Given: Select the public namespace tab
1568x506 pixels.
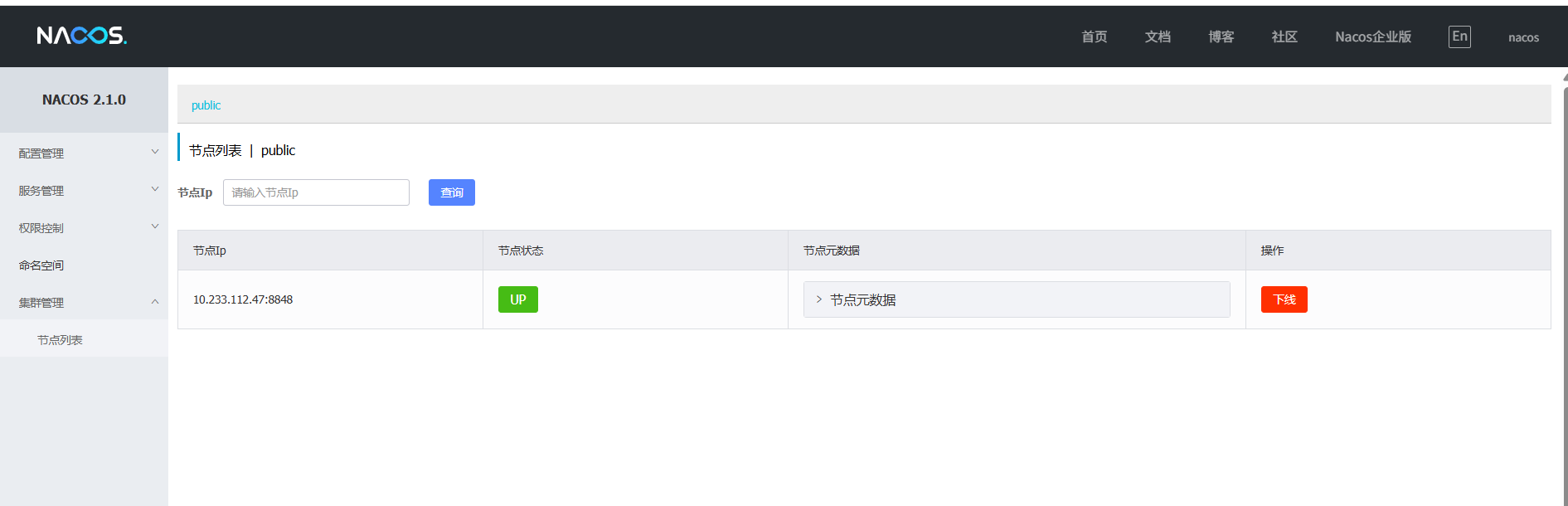Looking at the screenshot, I should 206,105.
